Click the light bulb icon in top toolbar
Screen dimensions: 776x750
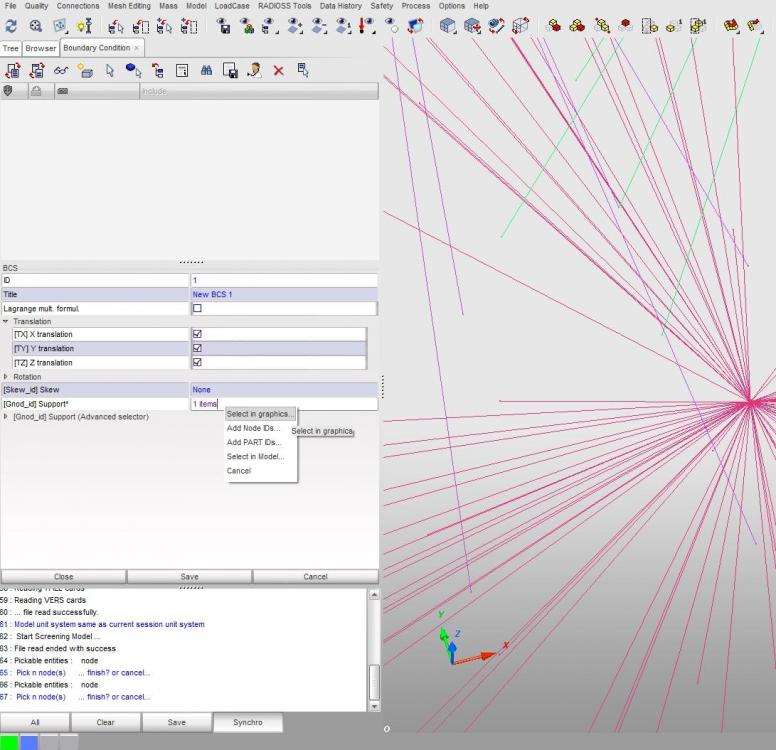84,26
